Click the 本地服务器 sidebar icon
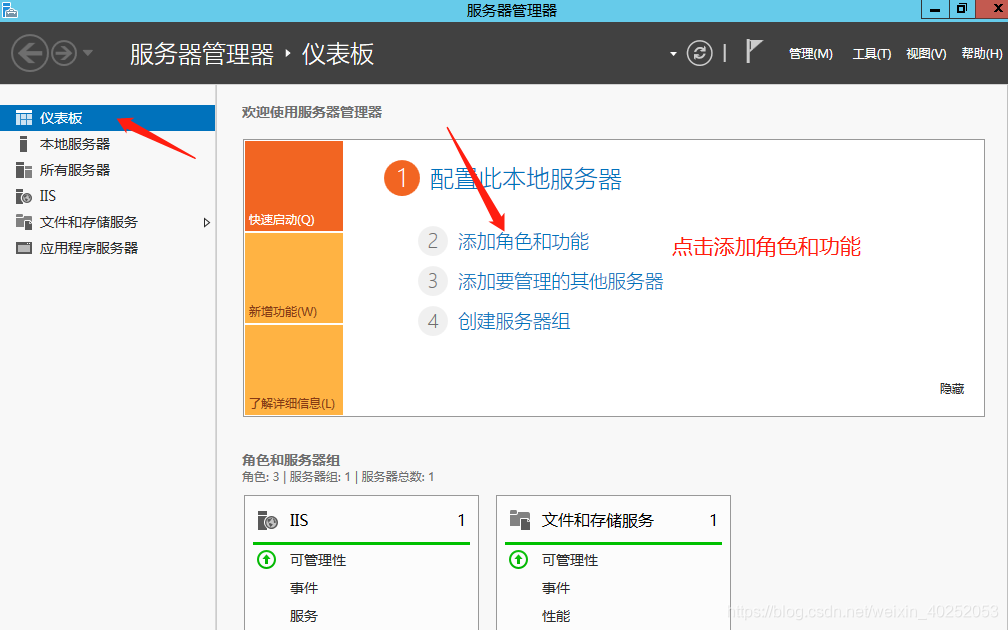The height and width of the screenshot is (630, 1008). click(x=24, y=144)
